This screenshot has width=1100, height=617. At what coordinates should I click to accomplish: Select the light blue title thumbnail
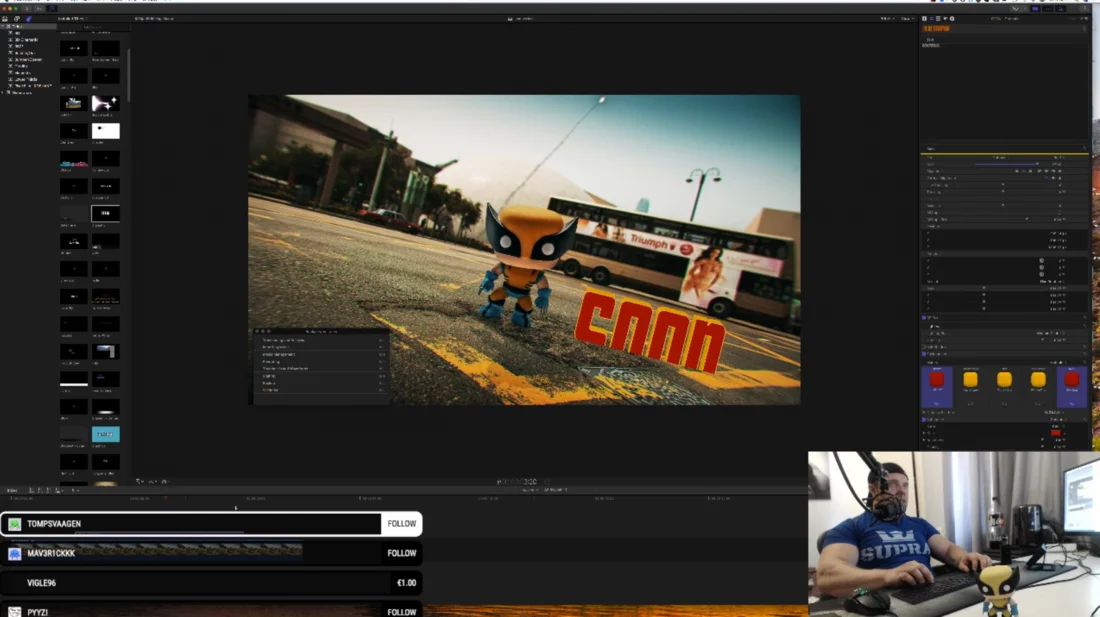click(x=105, y=434)
